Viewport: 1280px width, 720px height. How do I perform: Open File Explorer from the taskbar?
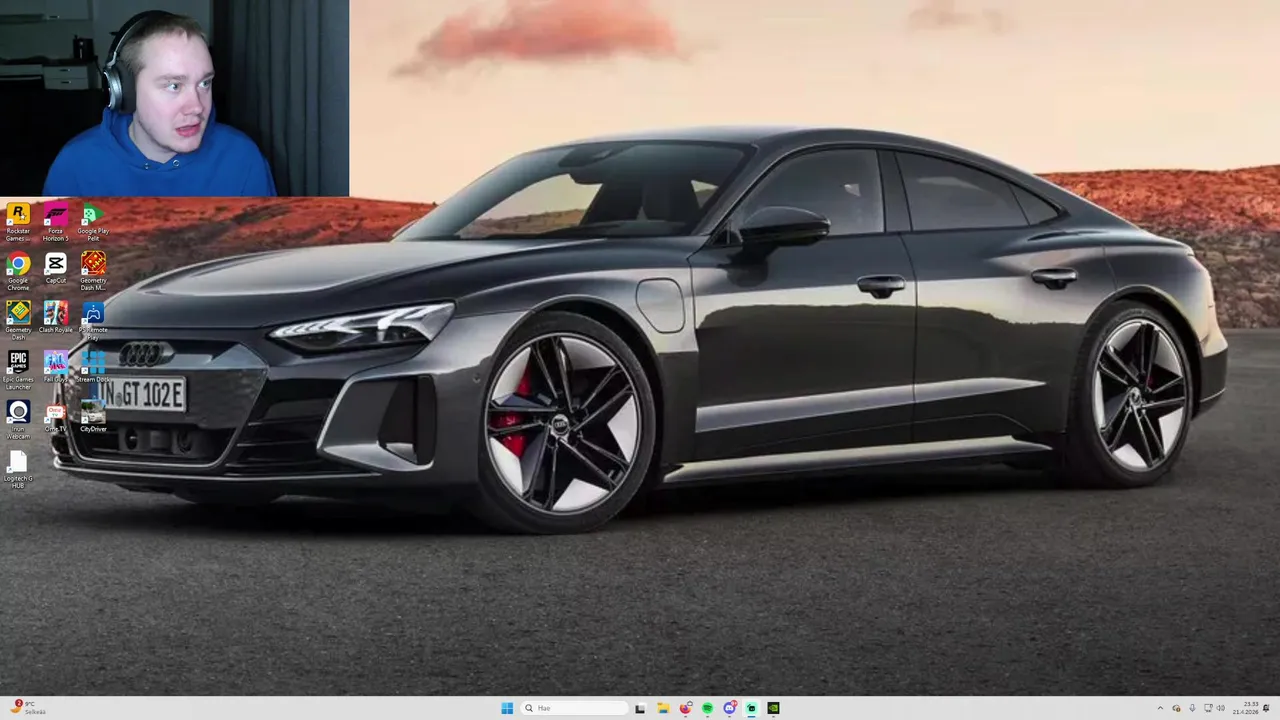coord(663,708)
